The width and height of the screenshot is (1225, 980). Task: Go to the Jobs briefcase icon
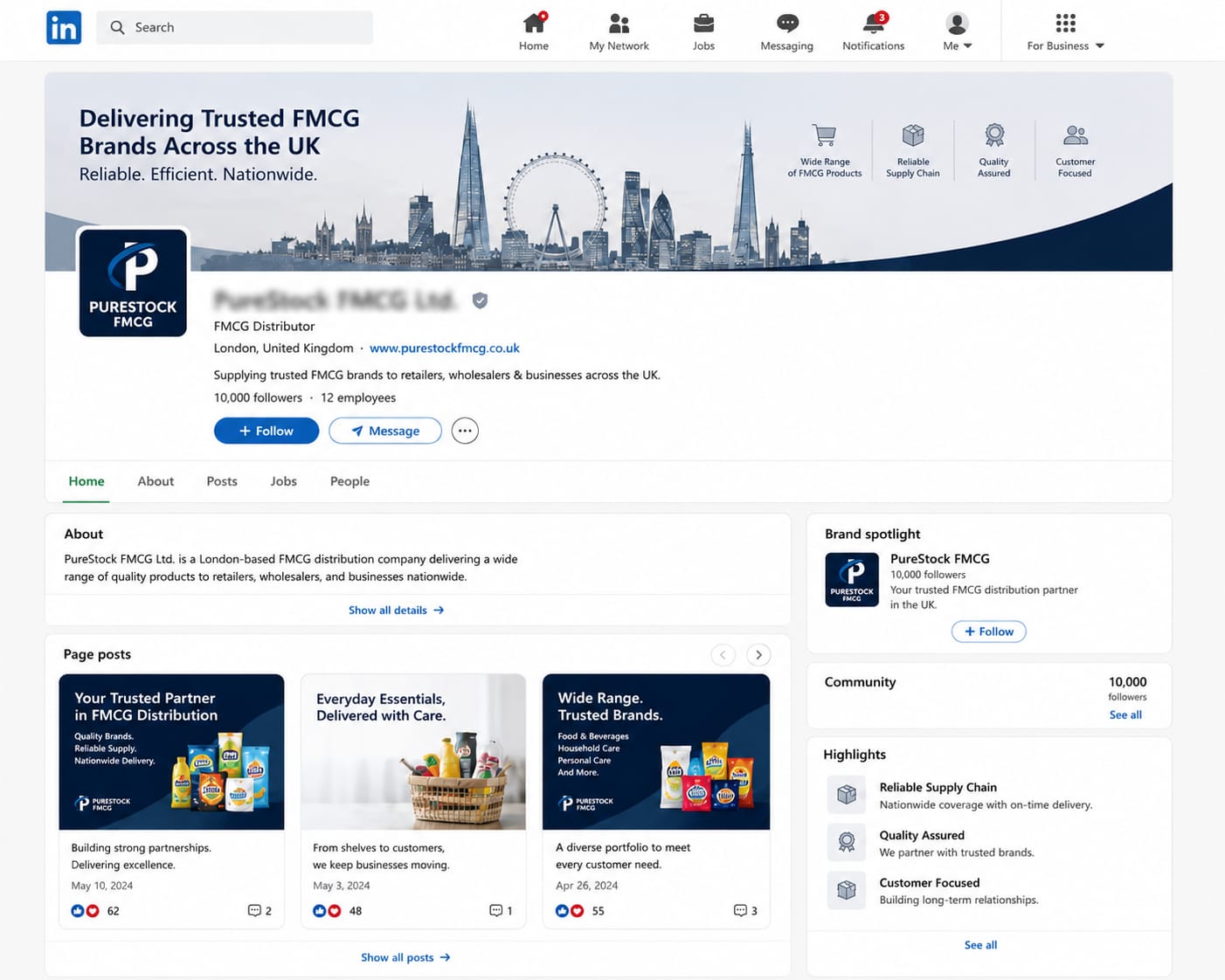[x=703, y=23]
